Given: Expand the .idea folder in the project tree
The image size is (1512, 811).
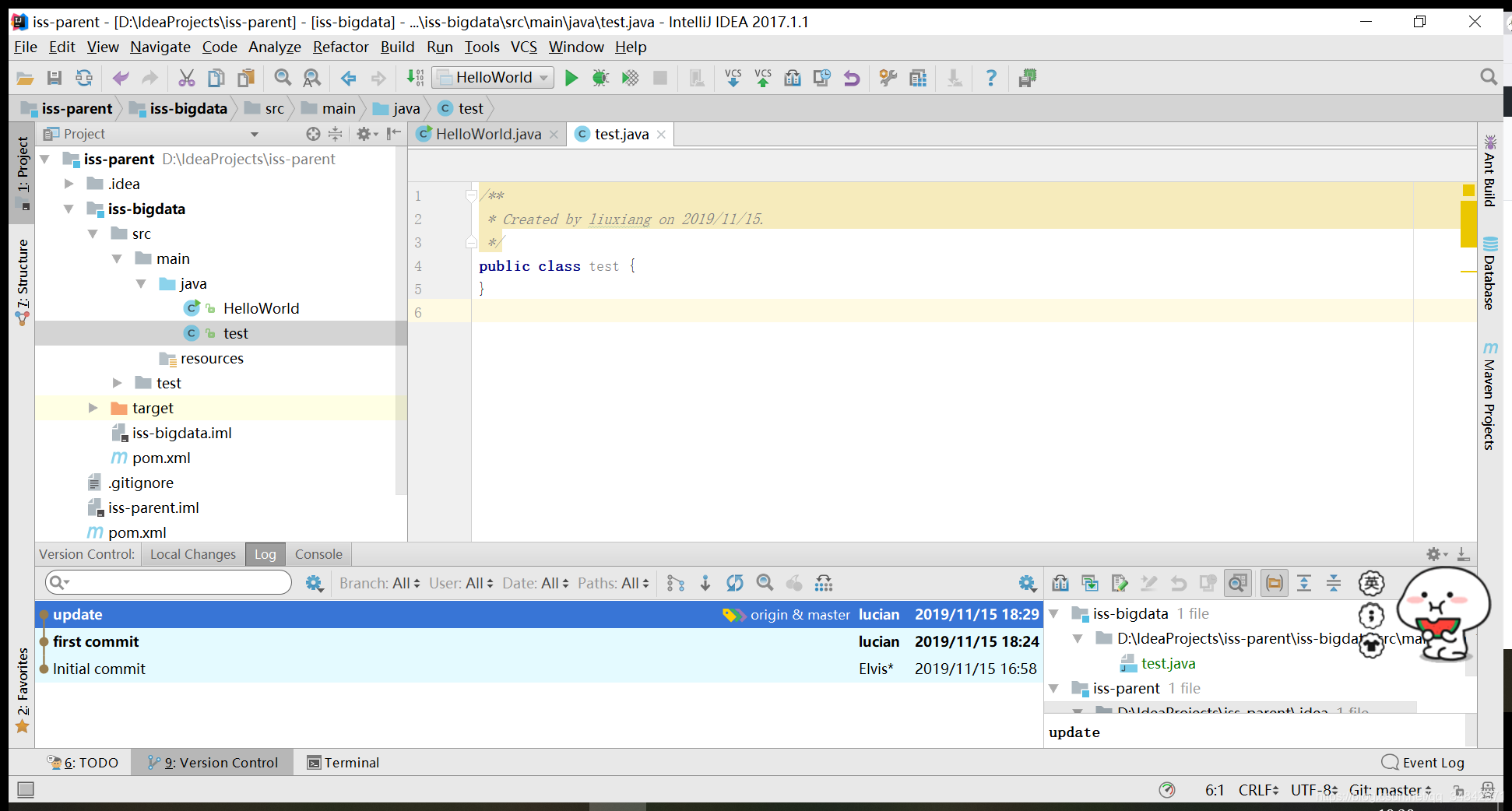Looking at the screenshot, I should (69, 184).
